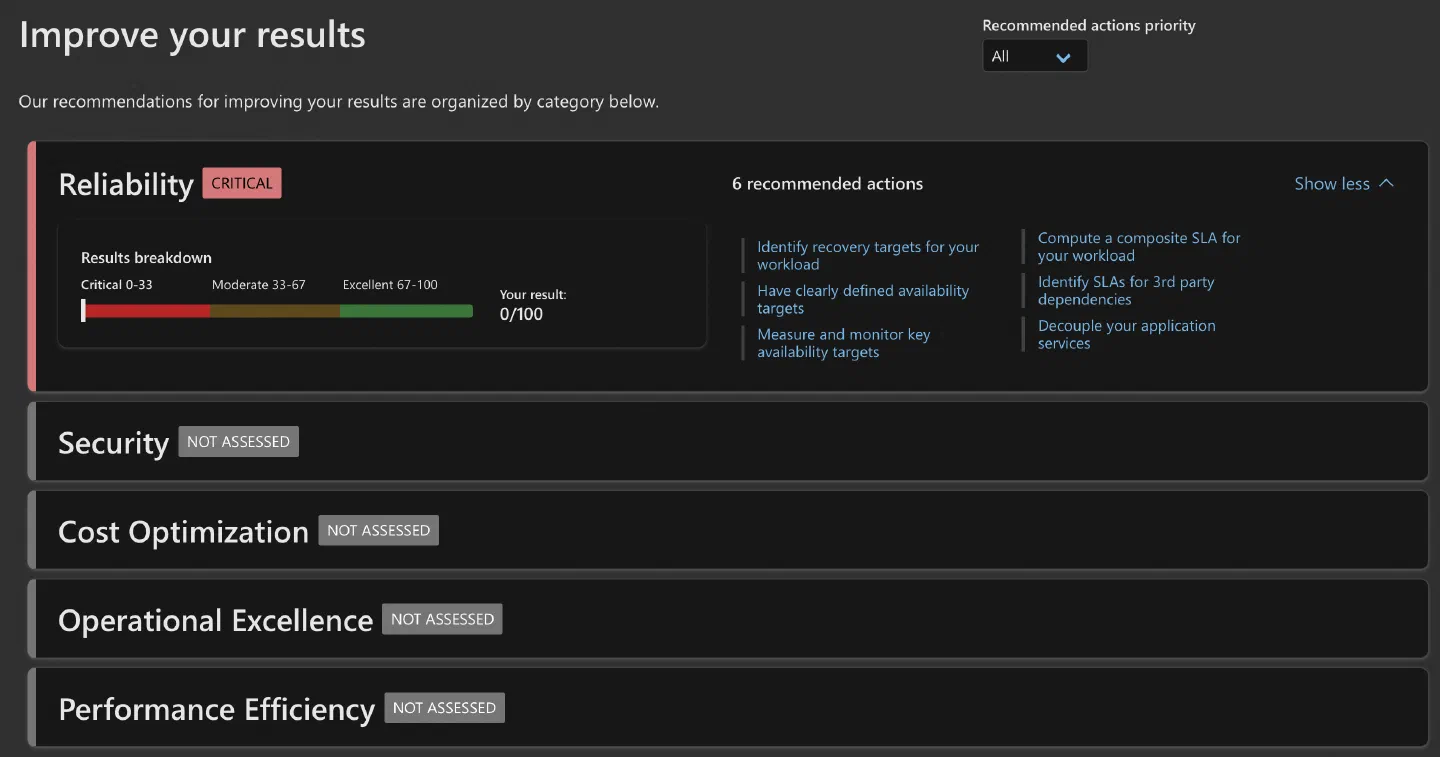Click the 'Results breakdown' label
Viewport: 1440px width, 757px height.
[146, 258]
